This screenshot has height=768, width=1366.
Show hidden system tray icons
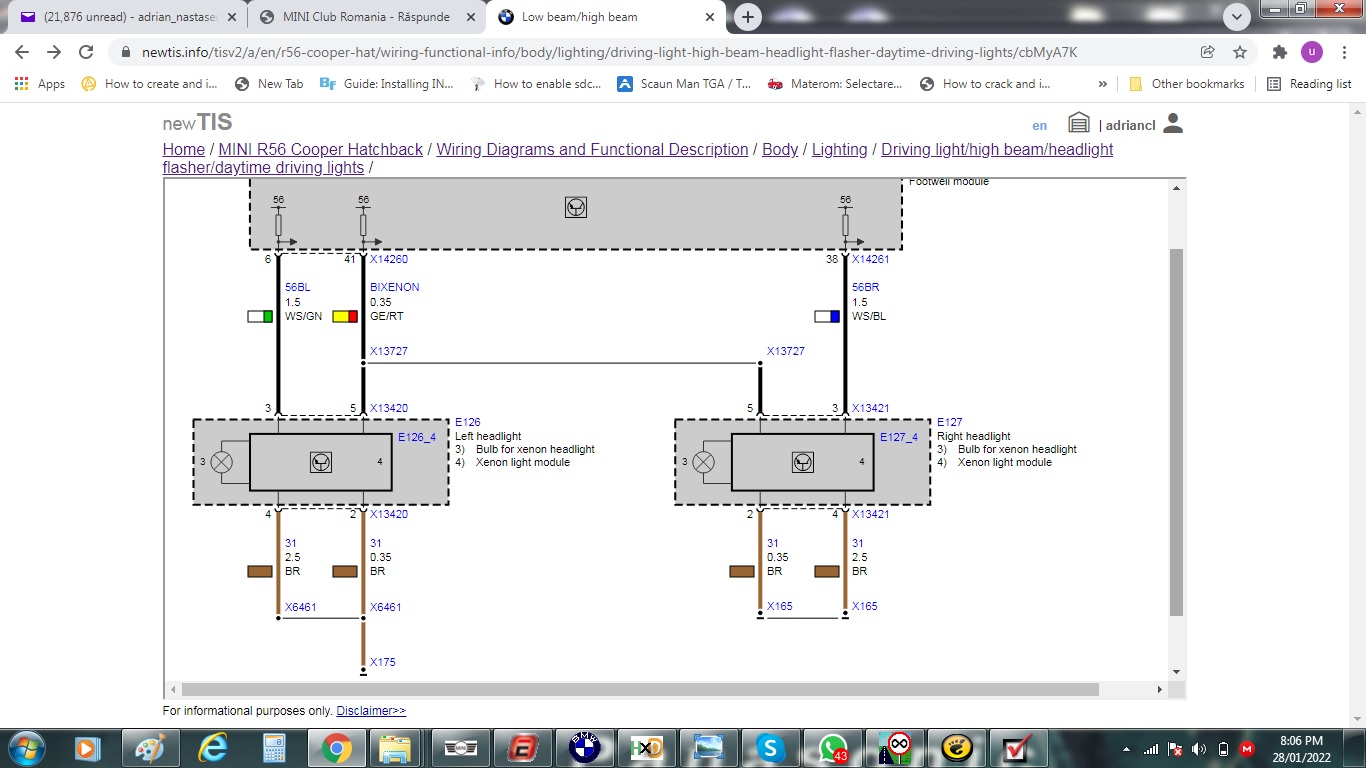pyautogui.click(x=1127, y=748)
